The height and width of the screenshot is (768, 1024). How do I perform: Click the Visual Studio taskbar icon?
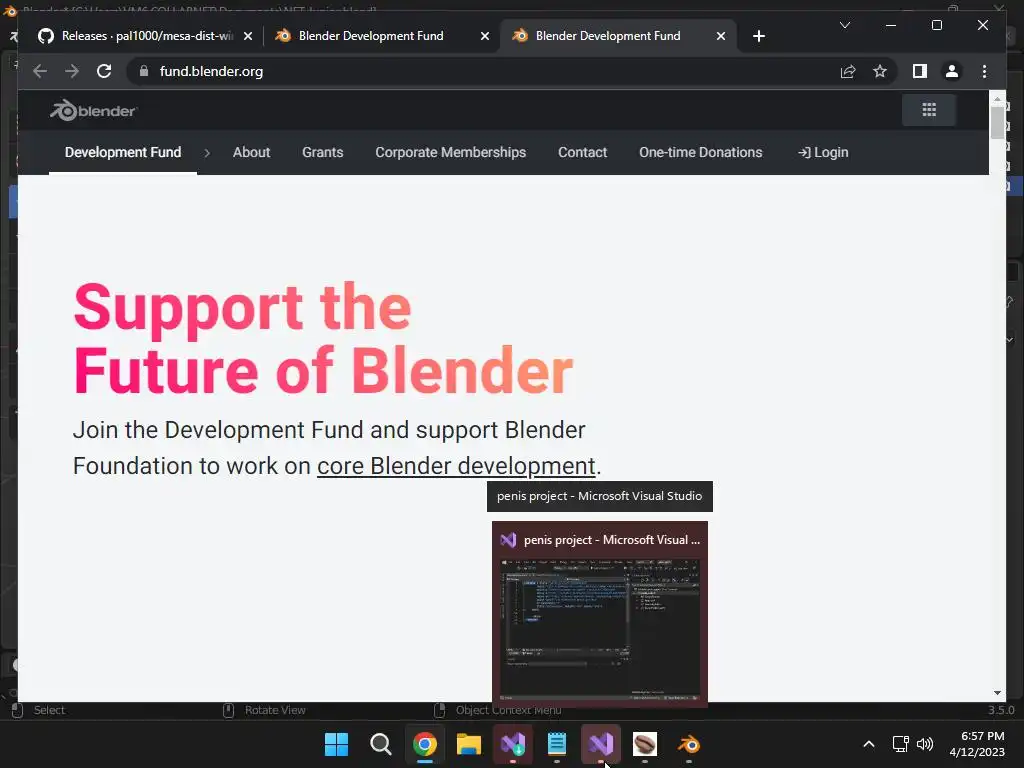601,744
